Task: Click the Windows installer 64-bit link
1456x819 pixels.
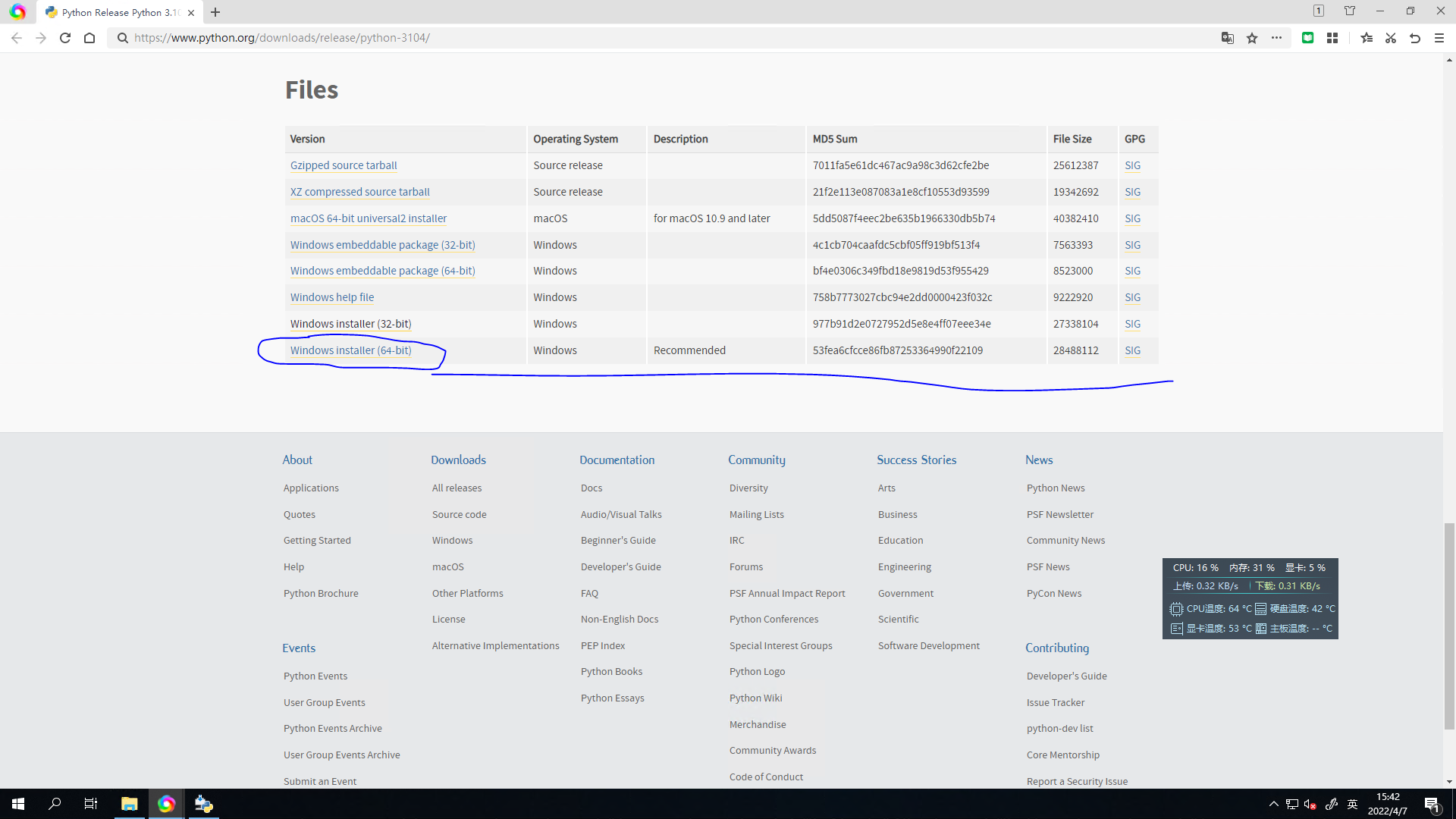Action: click(350, 350)
